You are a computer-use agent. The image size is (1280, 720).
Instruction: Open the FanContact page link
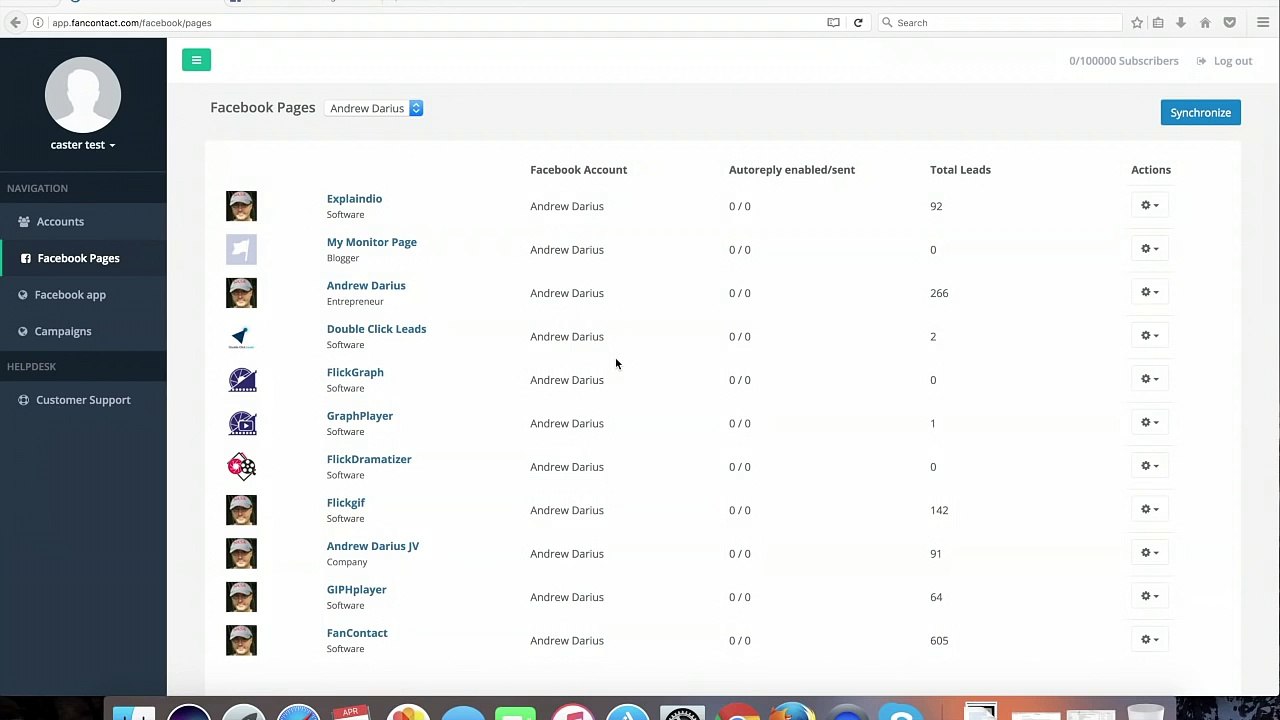pyautogui.click(x=357, y=633)
